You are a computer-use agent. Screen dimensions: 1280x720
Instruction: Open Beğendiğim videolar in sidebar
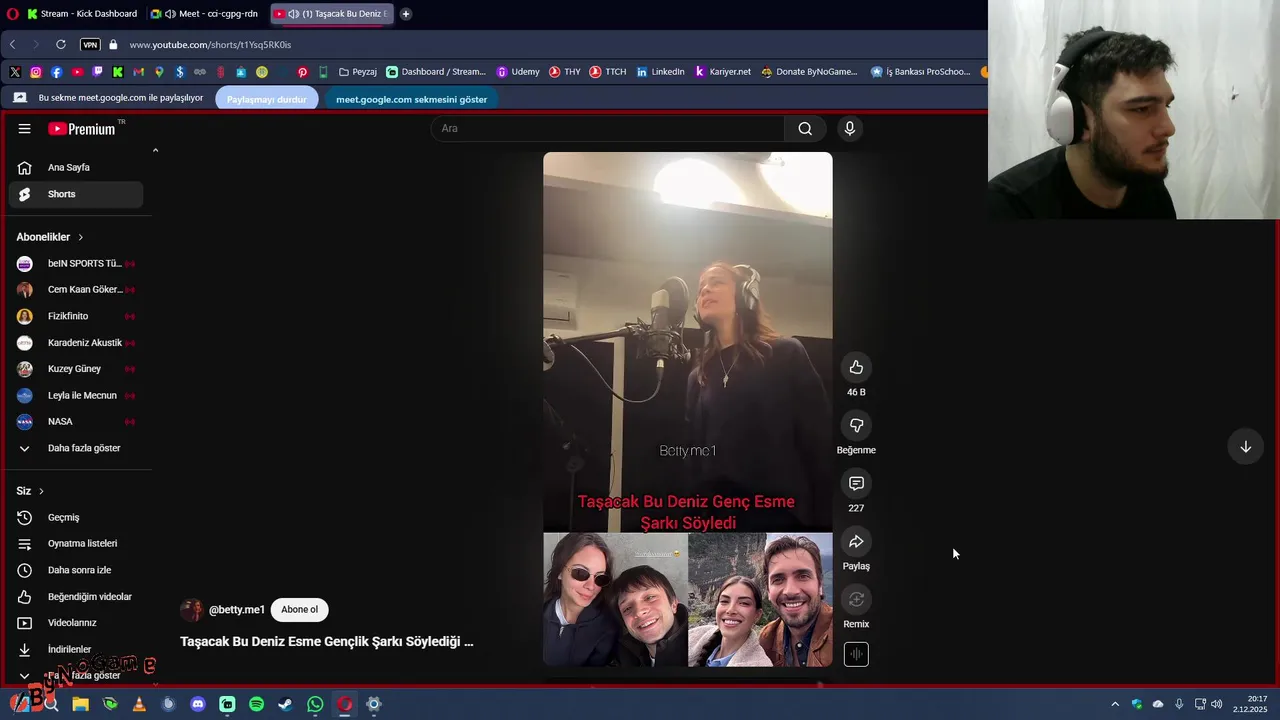[x=76, y=596]
